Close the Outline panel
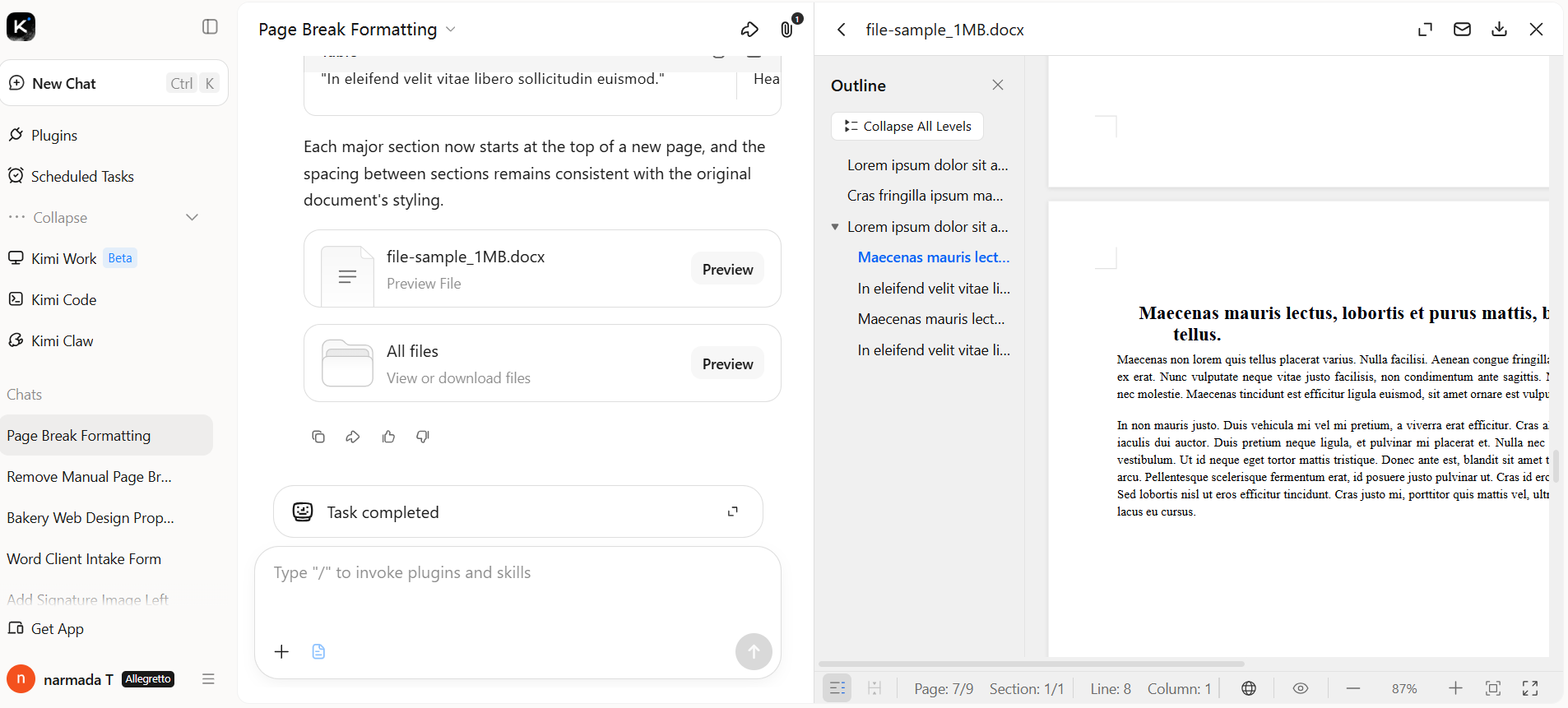 998,85
